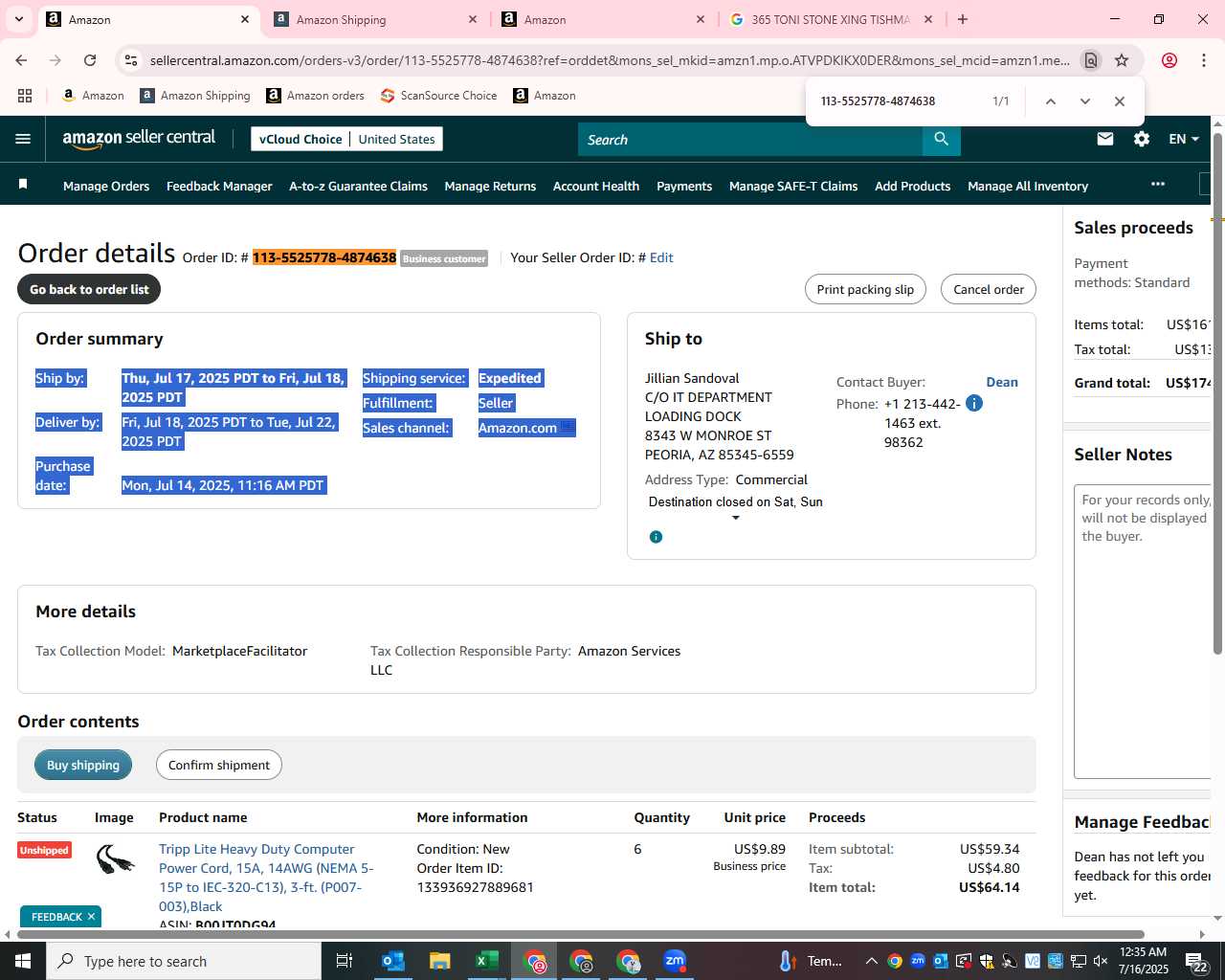Contact buyer Dean link
The height and width of the screenshot is (980, 1225).
1002,382
